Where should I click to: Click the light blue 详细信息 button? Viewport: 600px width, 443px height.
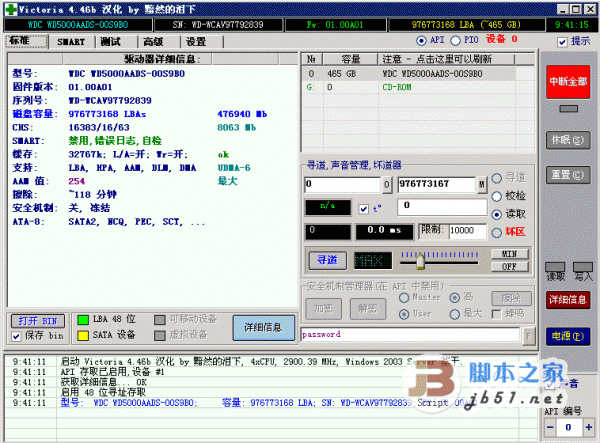coord(264,327)
